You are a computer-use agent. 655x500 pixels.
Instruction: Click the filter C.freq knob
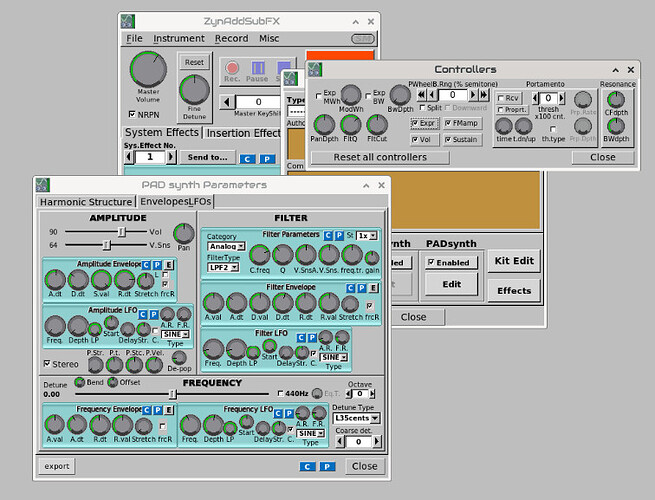pos(259,255)
